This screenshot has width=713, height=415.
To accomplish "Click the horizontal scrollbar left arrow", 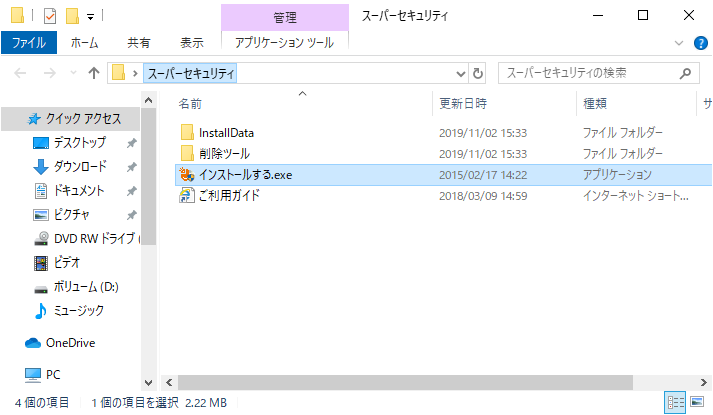I will 169,382.
